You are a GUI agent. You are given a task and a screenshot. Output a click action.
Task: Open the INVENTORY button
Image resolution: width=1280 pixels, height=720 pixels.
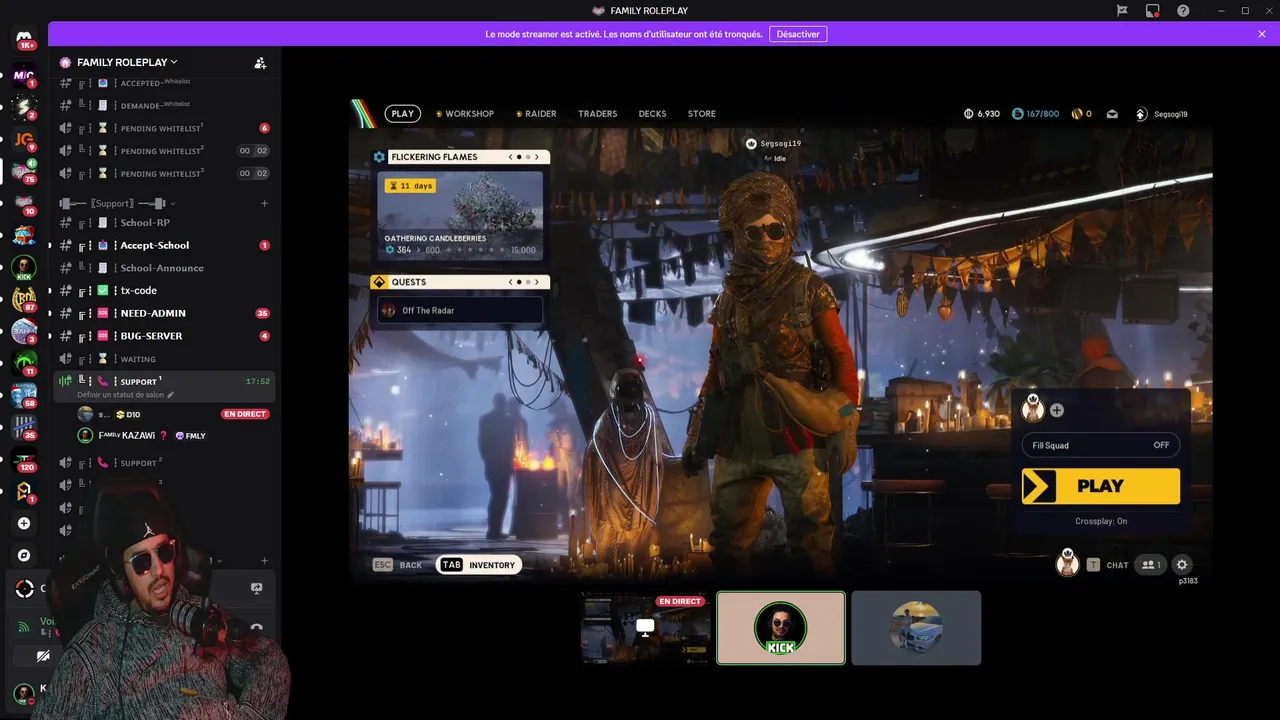(x=480, y=565)
